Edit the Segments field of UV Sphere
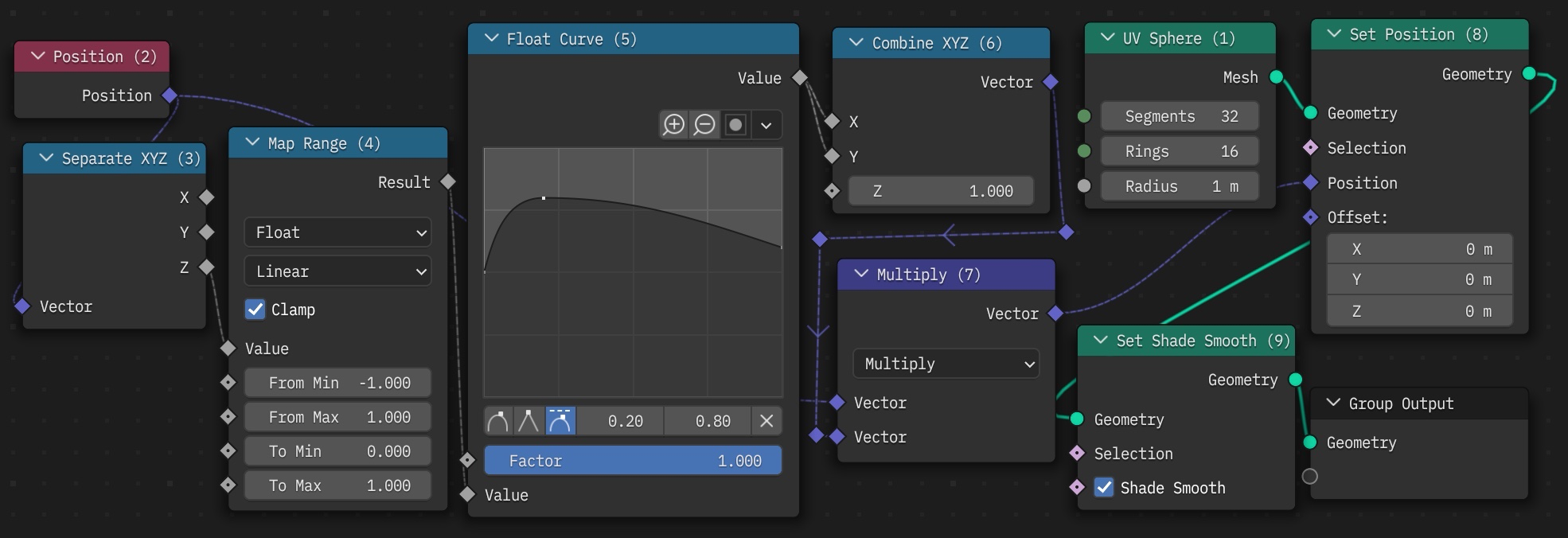The height and width of the screenshot is (538, 1568). coord(1180,116)
